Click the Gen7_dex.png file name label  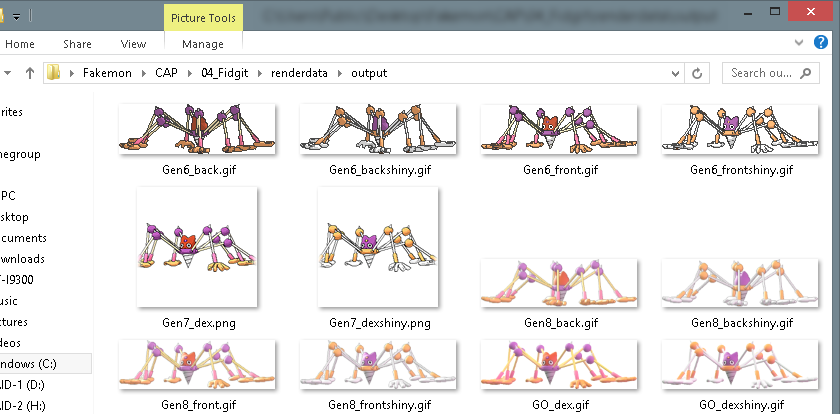point(199,323)
